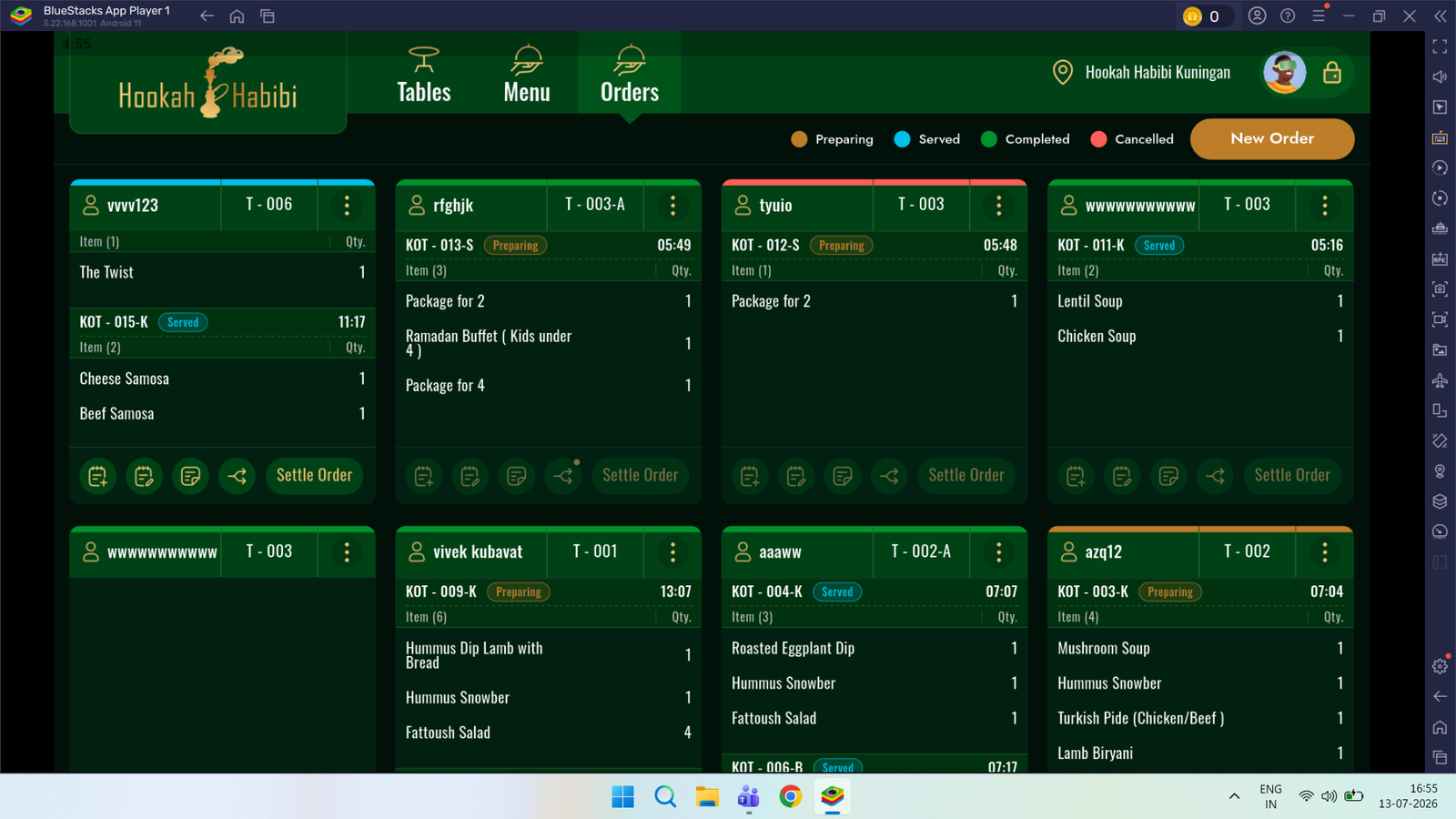
Task: Open the edit-order icon on vvvv123 card
Action: (144, 476)
